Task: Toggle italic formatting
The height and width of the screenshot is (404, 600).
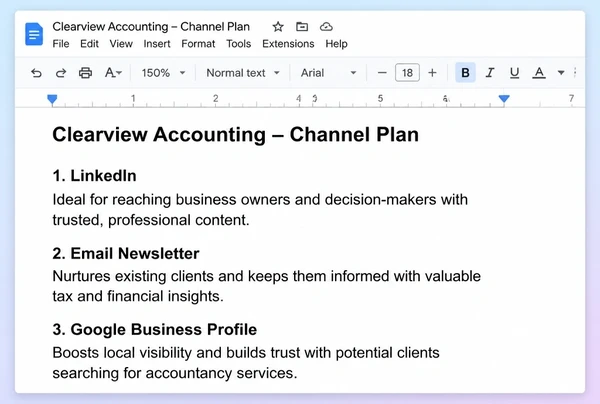Action: [x=490, y=73]
